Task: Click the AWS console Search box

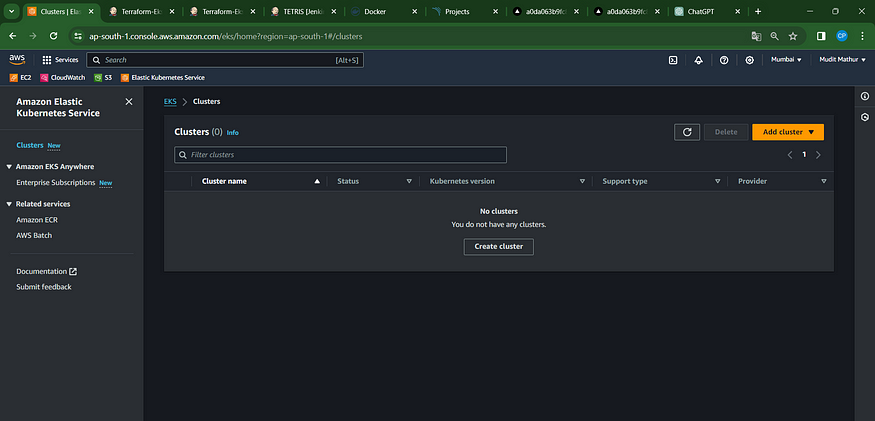Action: click(225, 60)
